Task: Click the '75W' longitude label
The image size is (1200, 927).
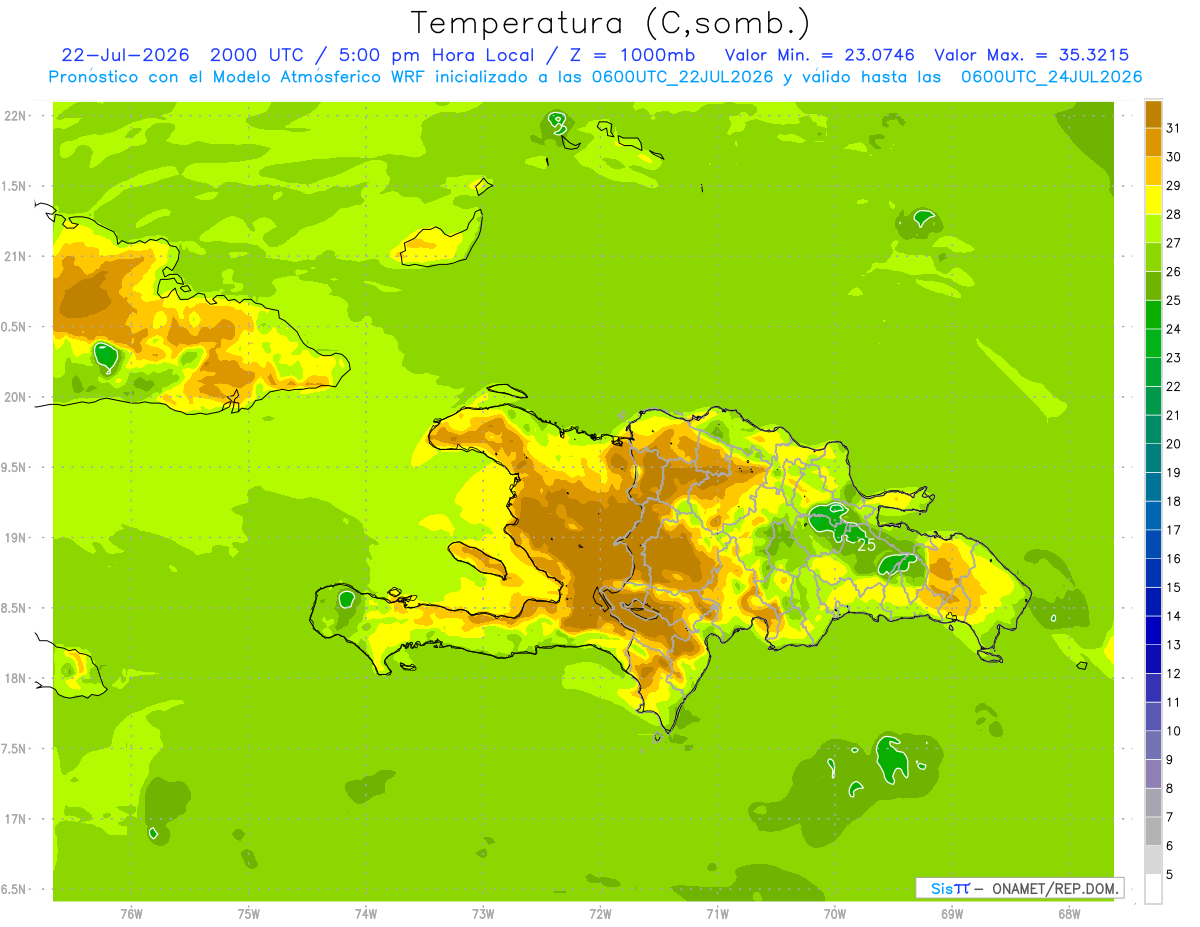Action: (x=249, y=914)
